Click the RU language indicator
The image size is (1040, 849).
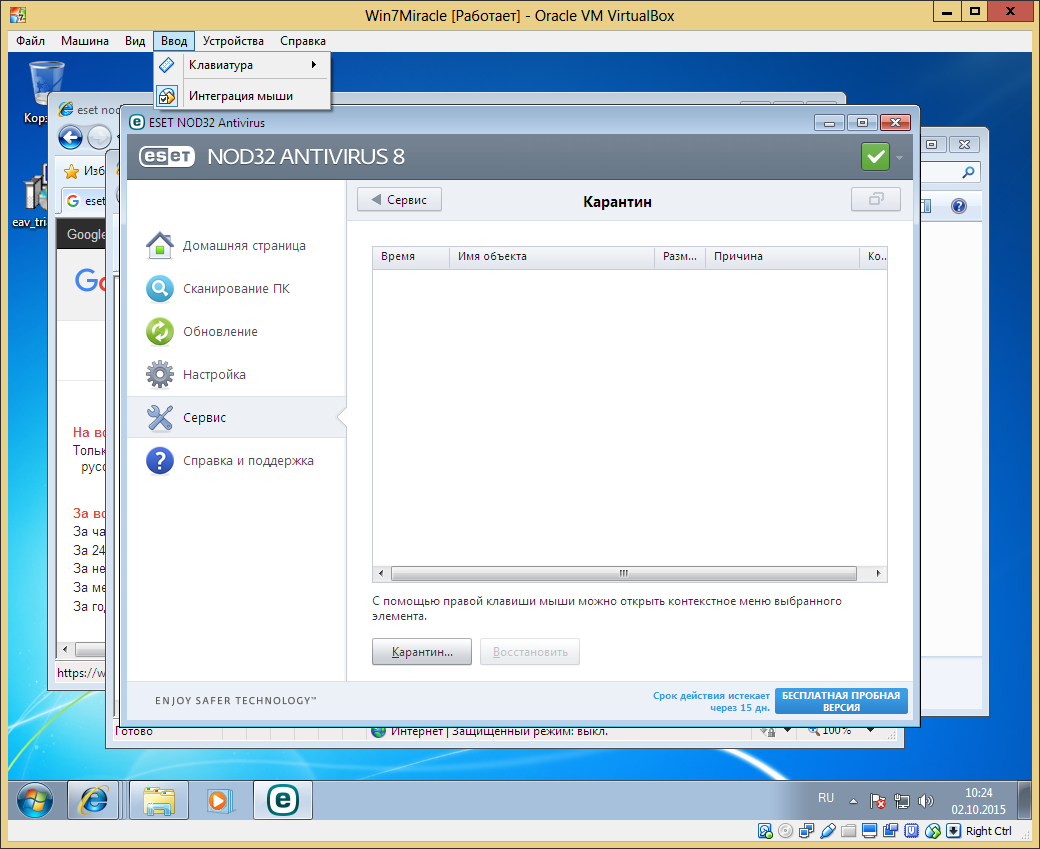826,798
